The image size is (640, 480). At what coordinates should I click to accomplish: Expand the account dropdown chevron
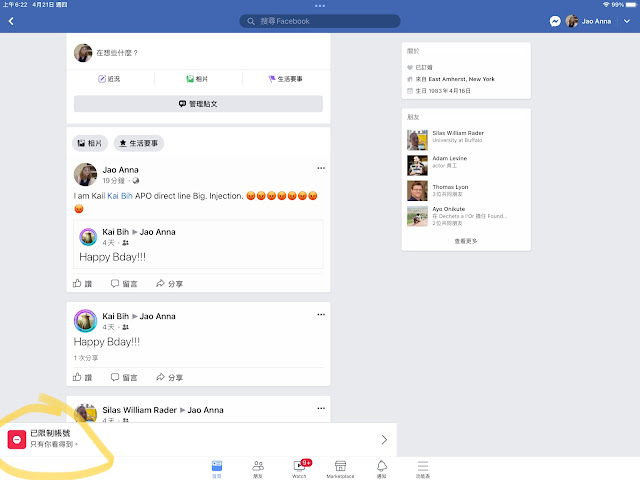click(x=627, y=21)
